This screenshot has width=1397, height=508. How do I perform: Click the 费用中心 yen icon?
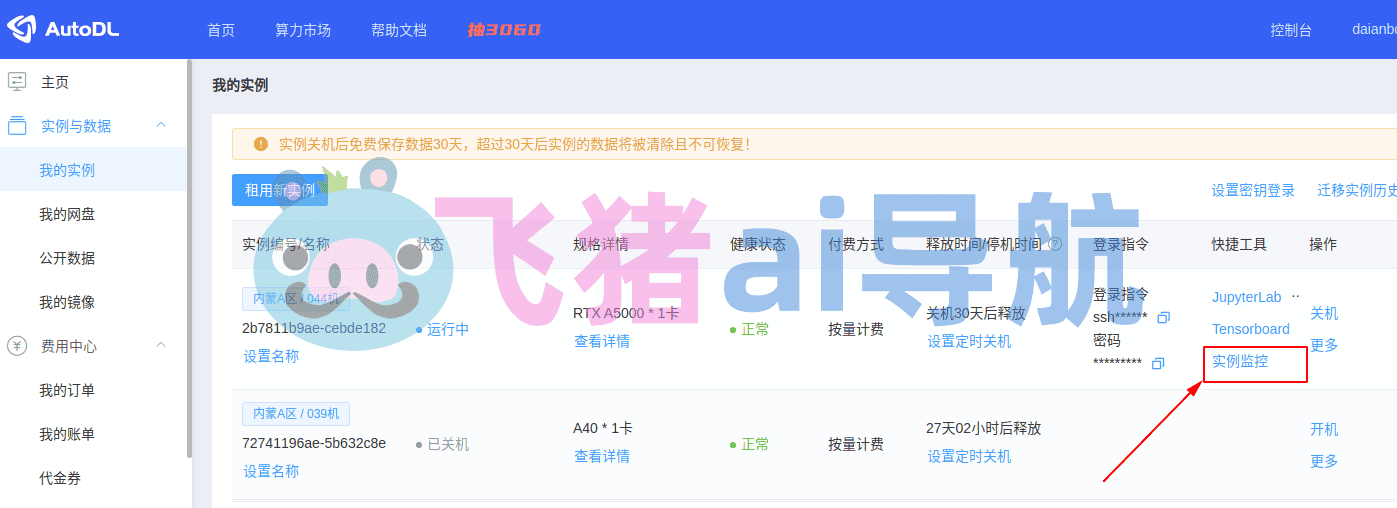coord(17,346)
